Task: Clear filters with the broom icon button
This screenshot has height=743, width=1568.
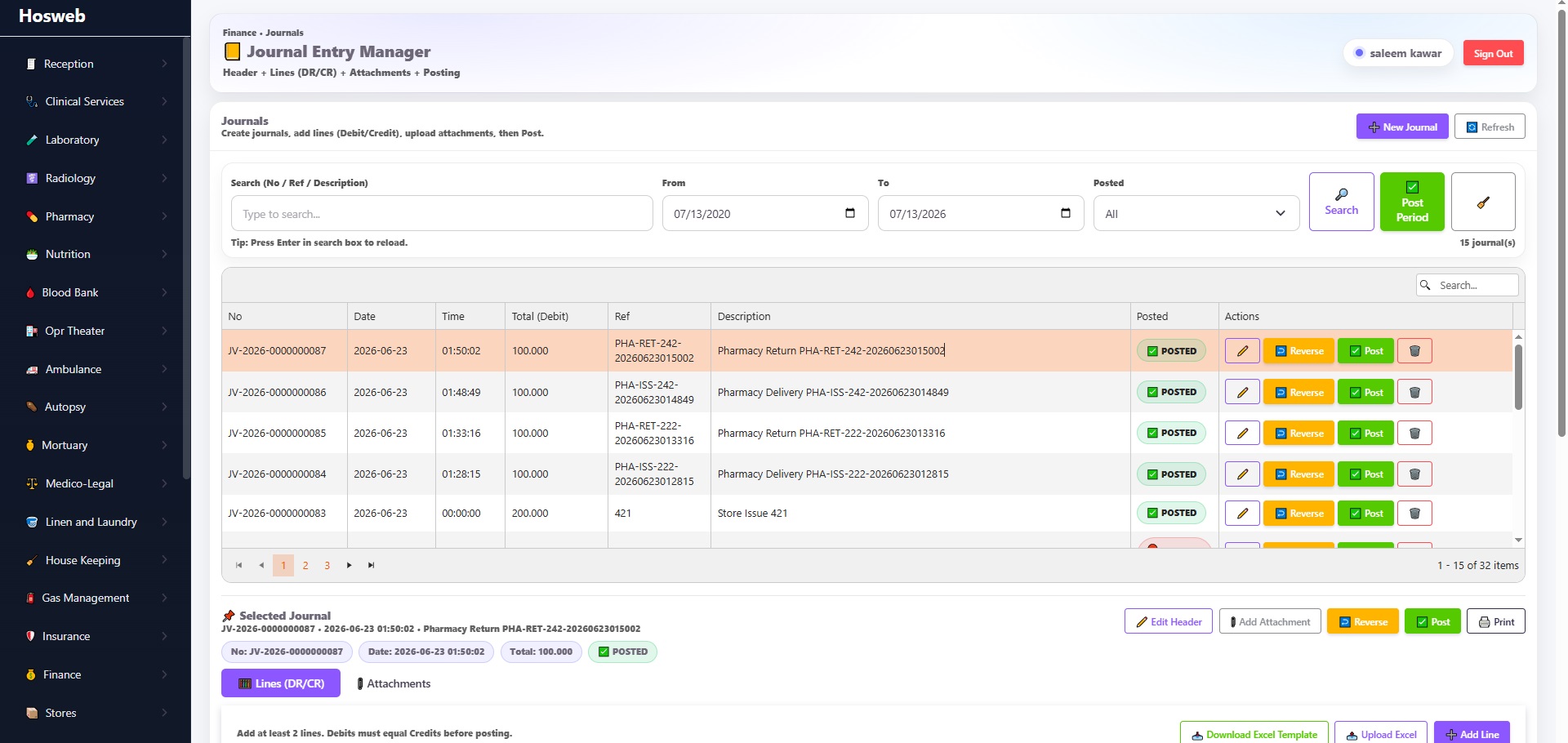Action: tap(1483, 202)
